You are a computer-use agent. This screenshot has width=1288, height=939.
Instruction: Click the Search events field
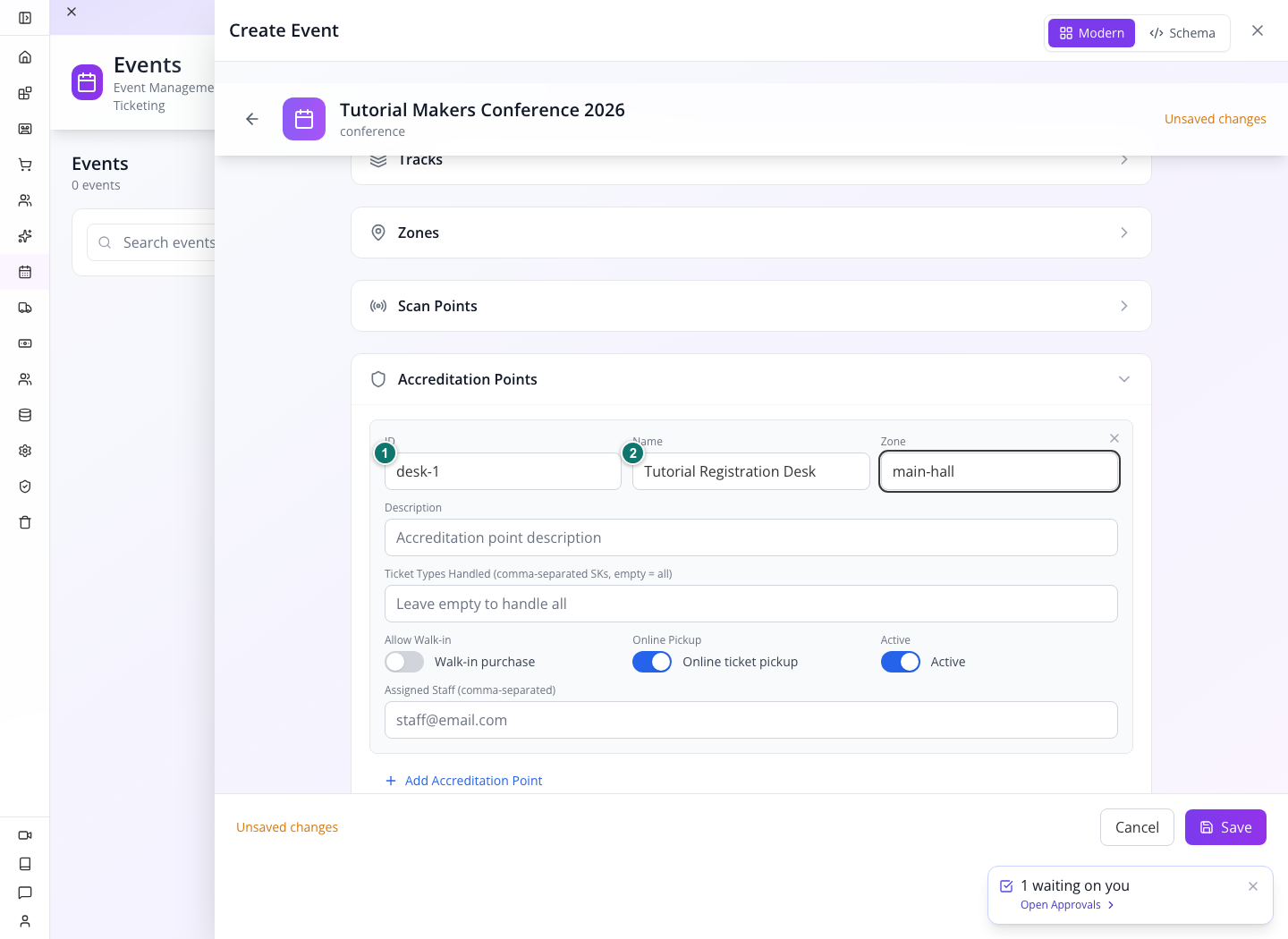click(152, 242)
